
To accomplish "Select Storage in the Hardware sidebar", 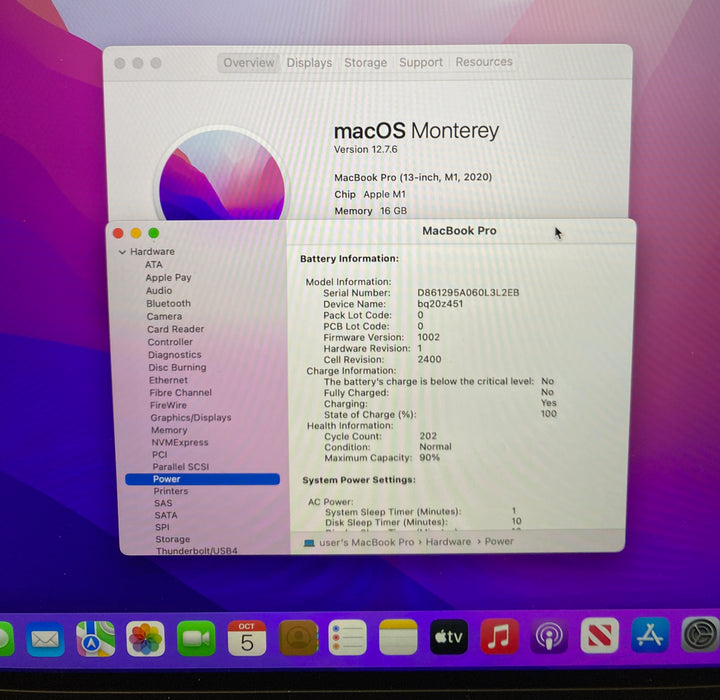I will click(173, 539).
